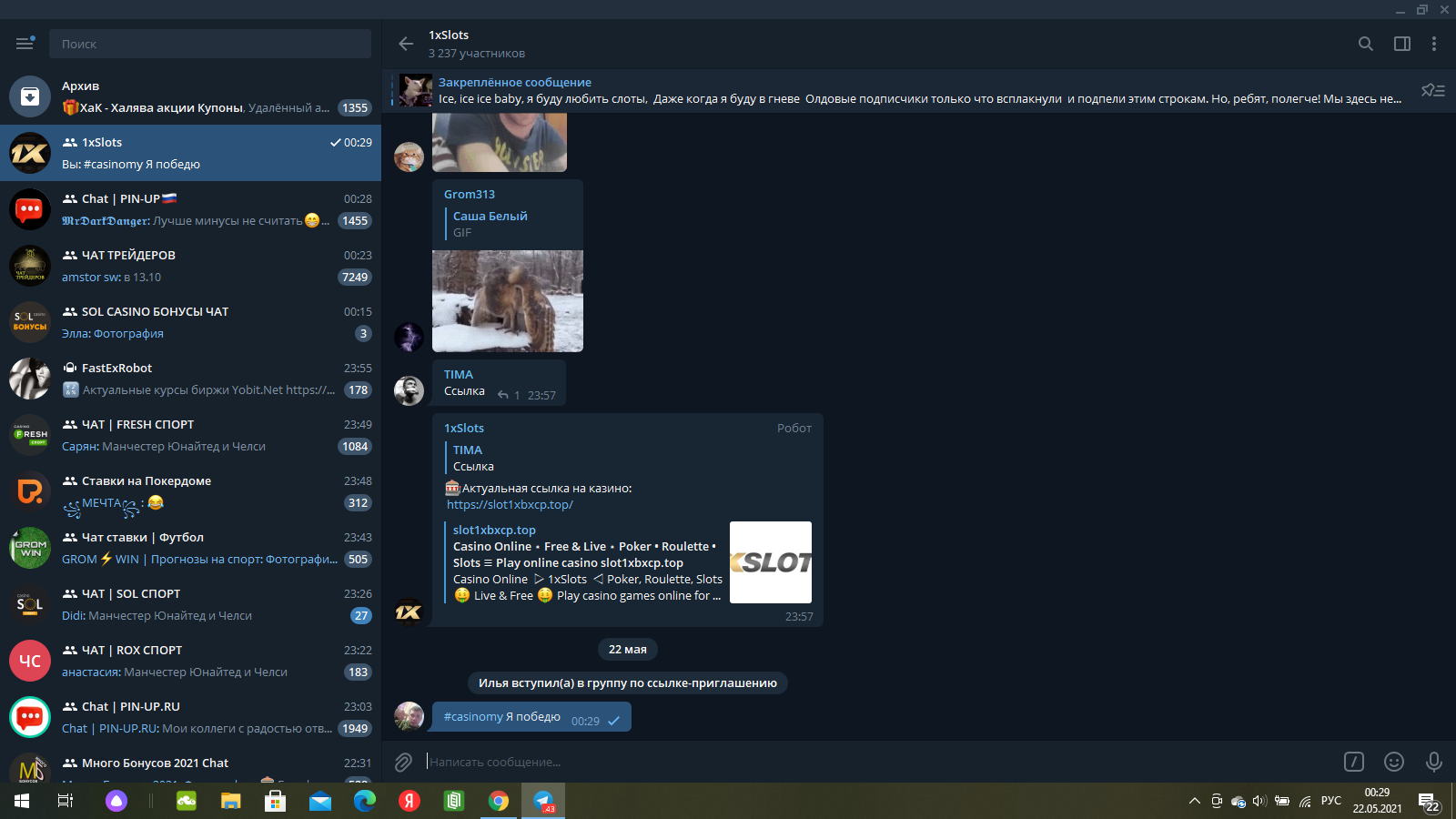Open the taskbar clock and calendar

click(x=1377, y=801)
